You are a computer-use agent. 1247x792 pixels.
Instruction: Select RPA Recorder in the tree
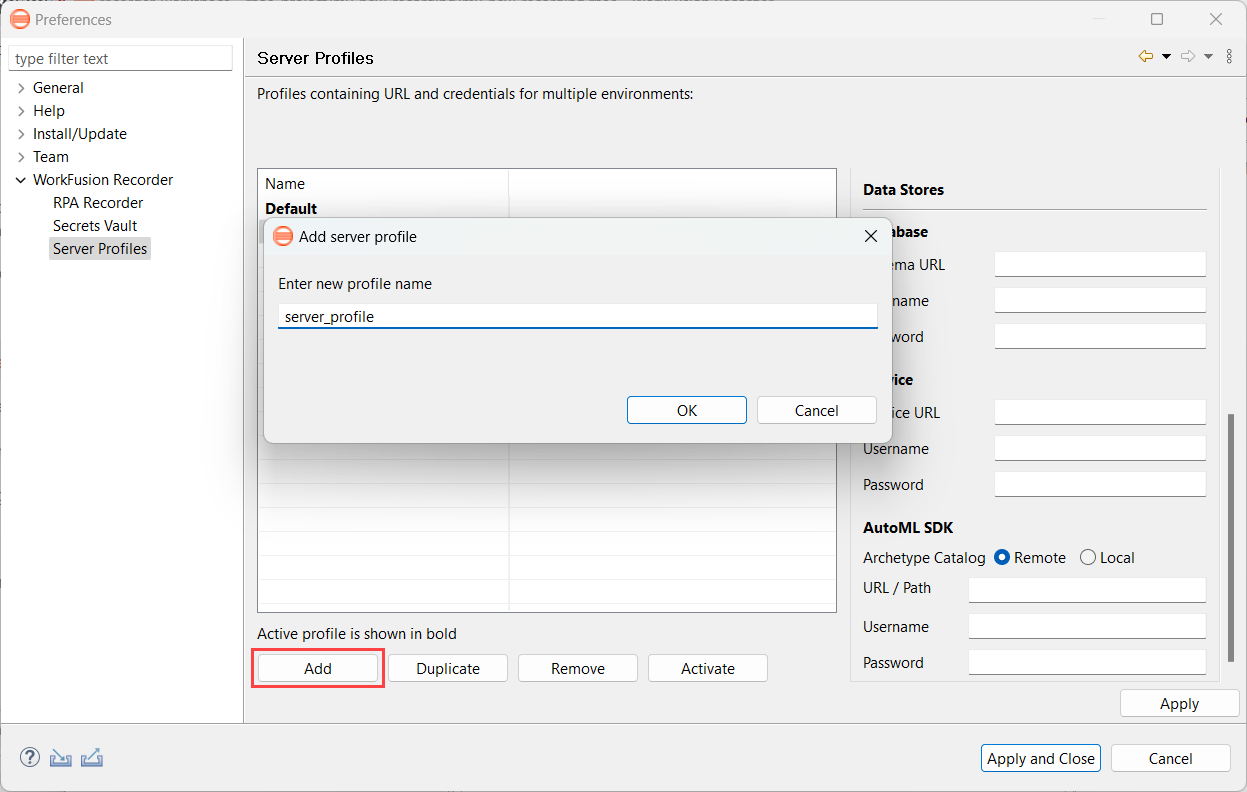(98, 203)
